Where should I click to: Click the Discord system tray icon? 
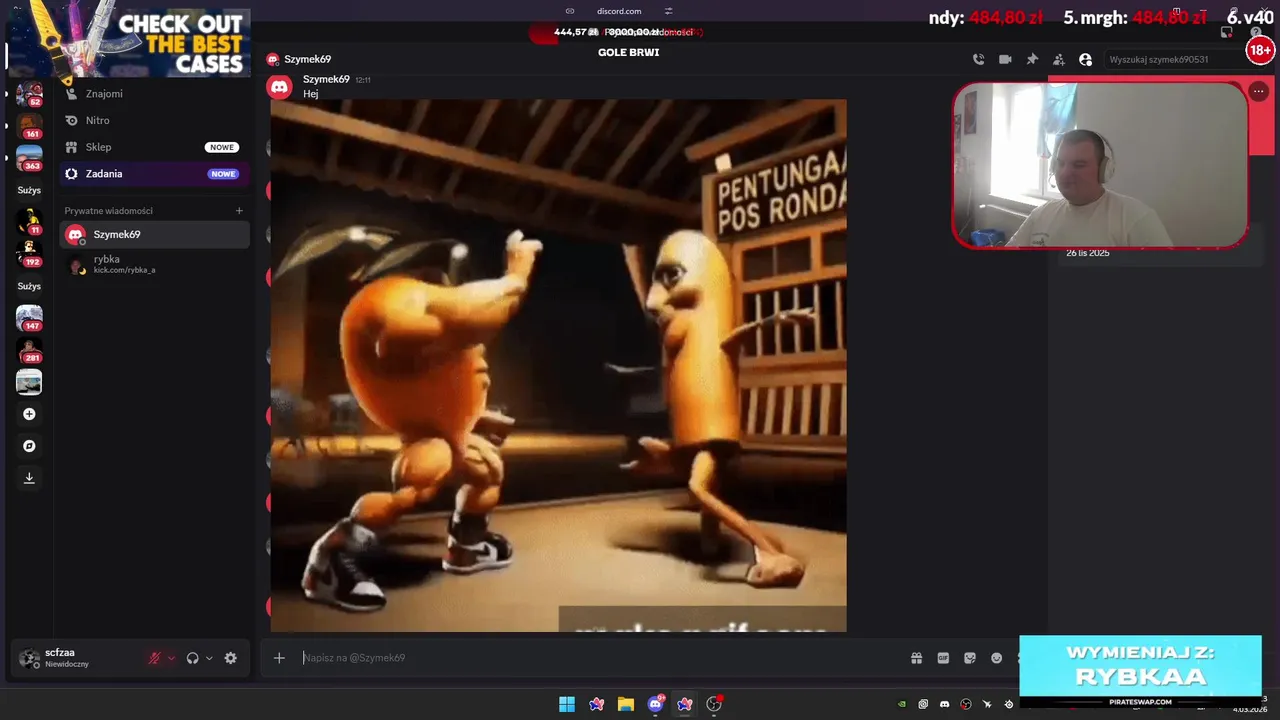pyautogui.click(x=944, y=704)
